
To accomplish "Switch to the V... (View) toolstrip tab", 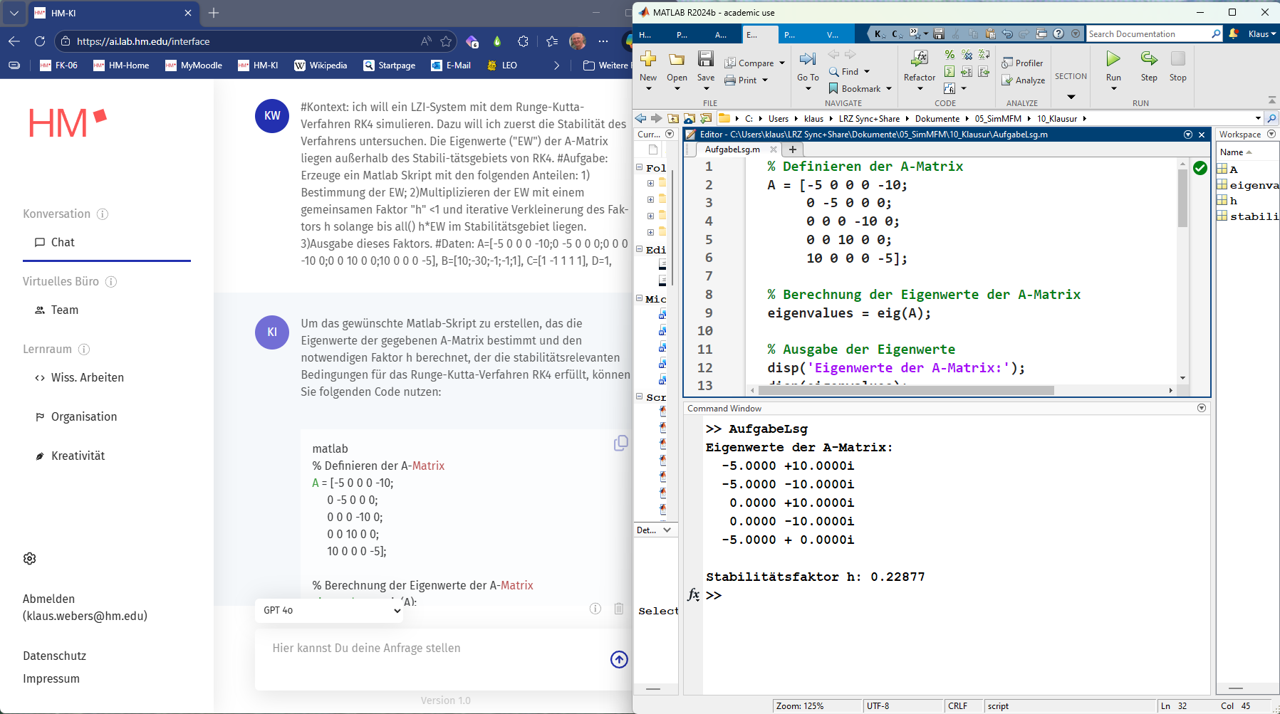I will pyautogui.click(x=830, y=34).
